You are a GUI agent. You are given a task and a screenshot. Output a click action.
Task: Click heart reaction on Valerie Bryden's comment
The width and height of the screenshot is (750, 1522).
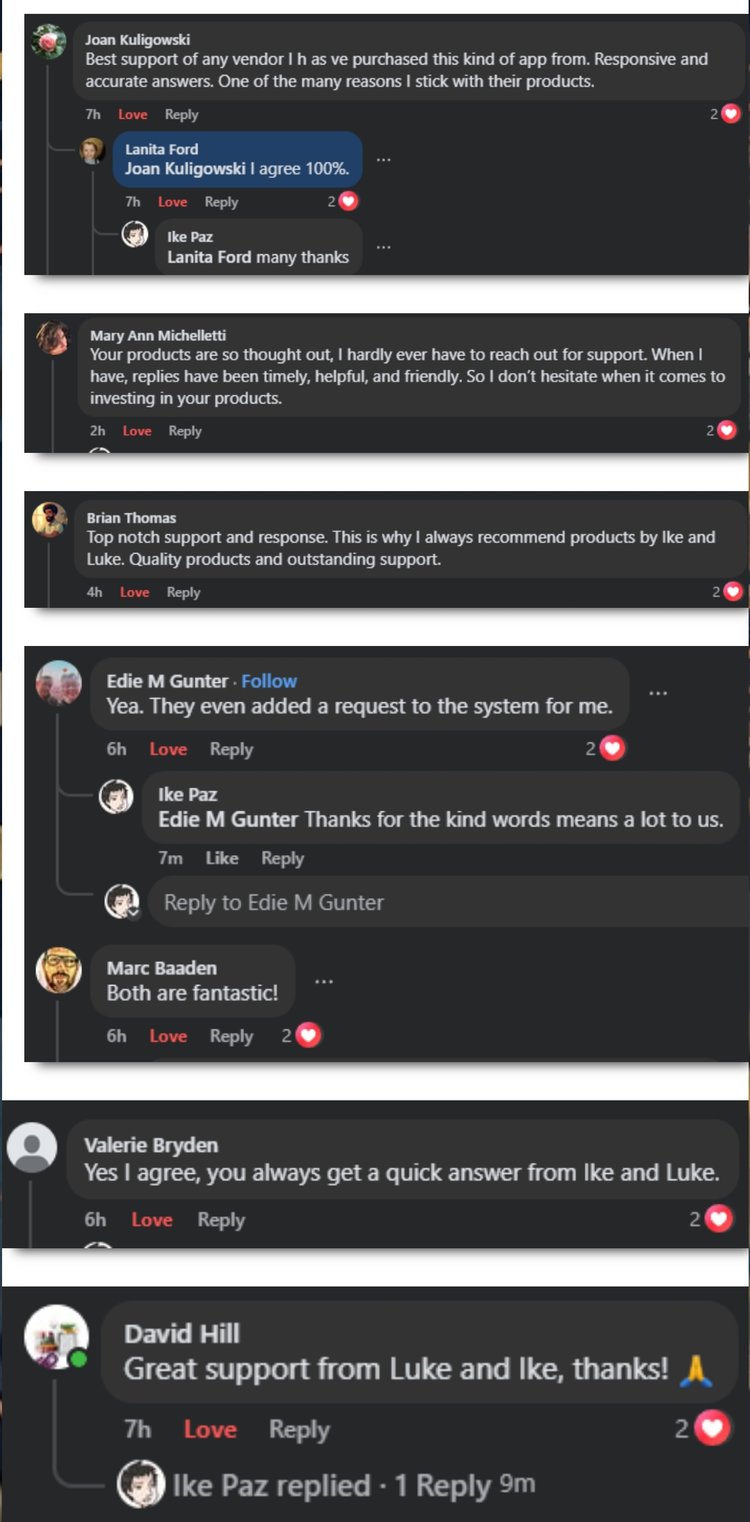point(718,1219)
